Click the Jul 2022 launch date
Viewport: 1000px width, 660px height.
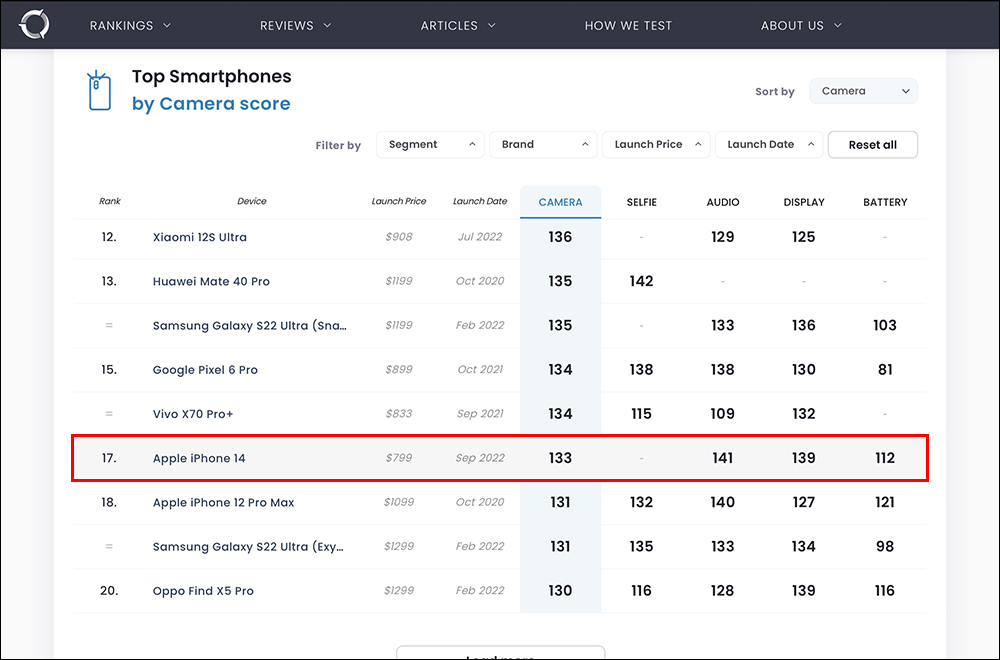point(480,237)
